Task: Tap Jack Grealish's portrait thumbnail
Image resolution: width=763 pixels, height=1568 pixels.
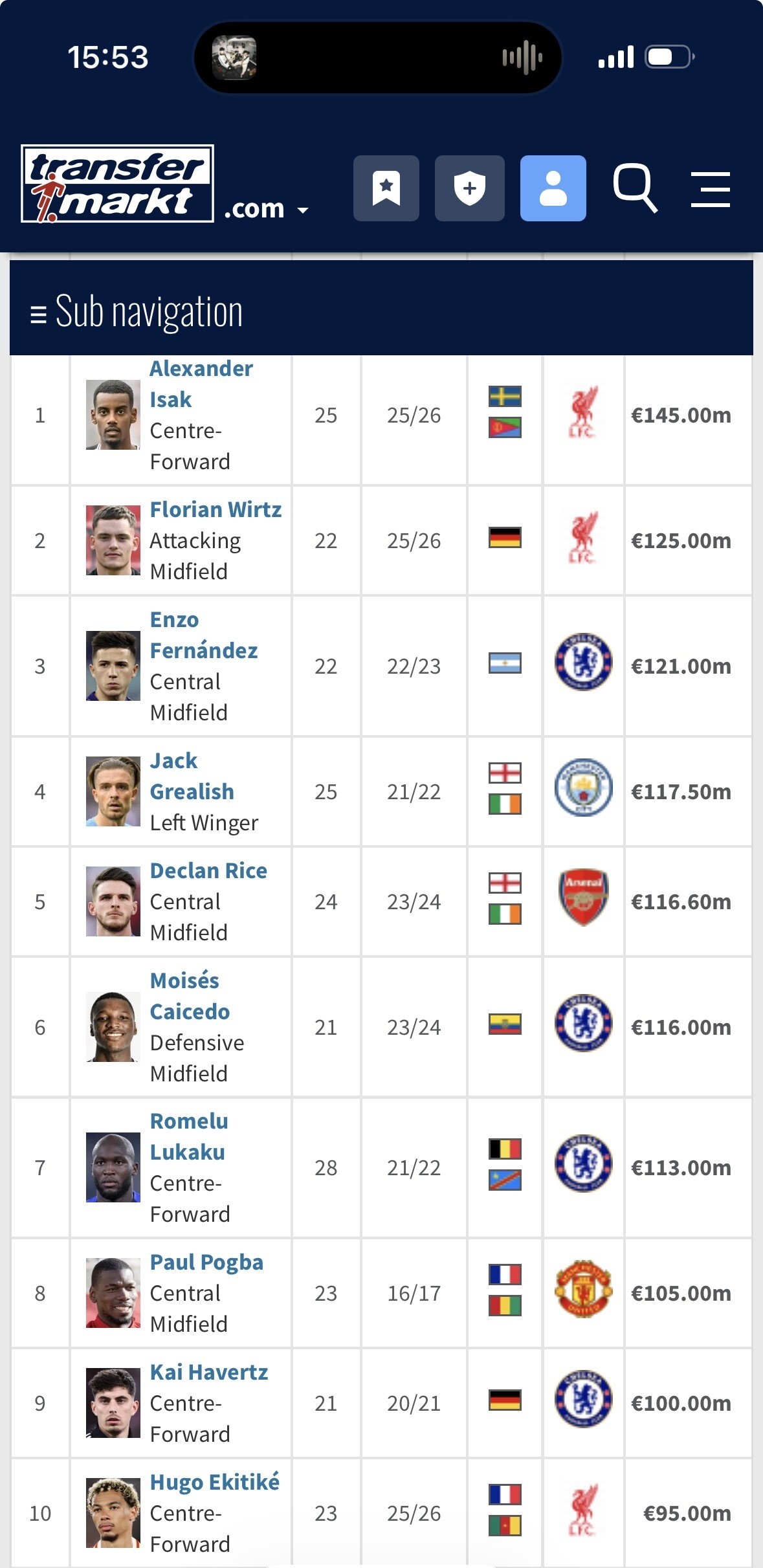Action: pos(113,791)
